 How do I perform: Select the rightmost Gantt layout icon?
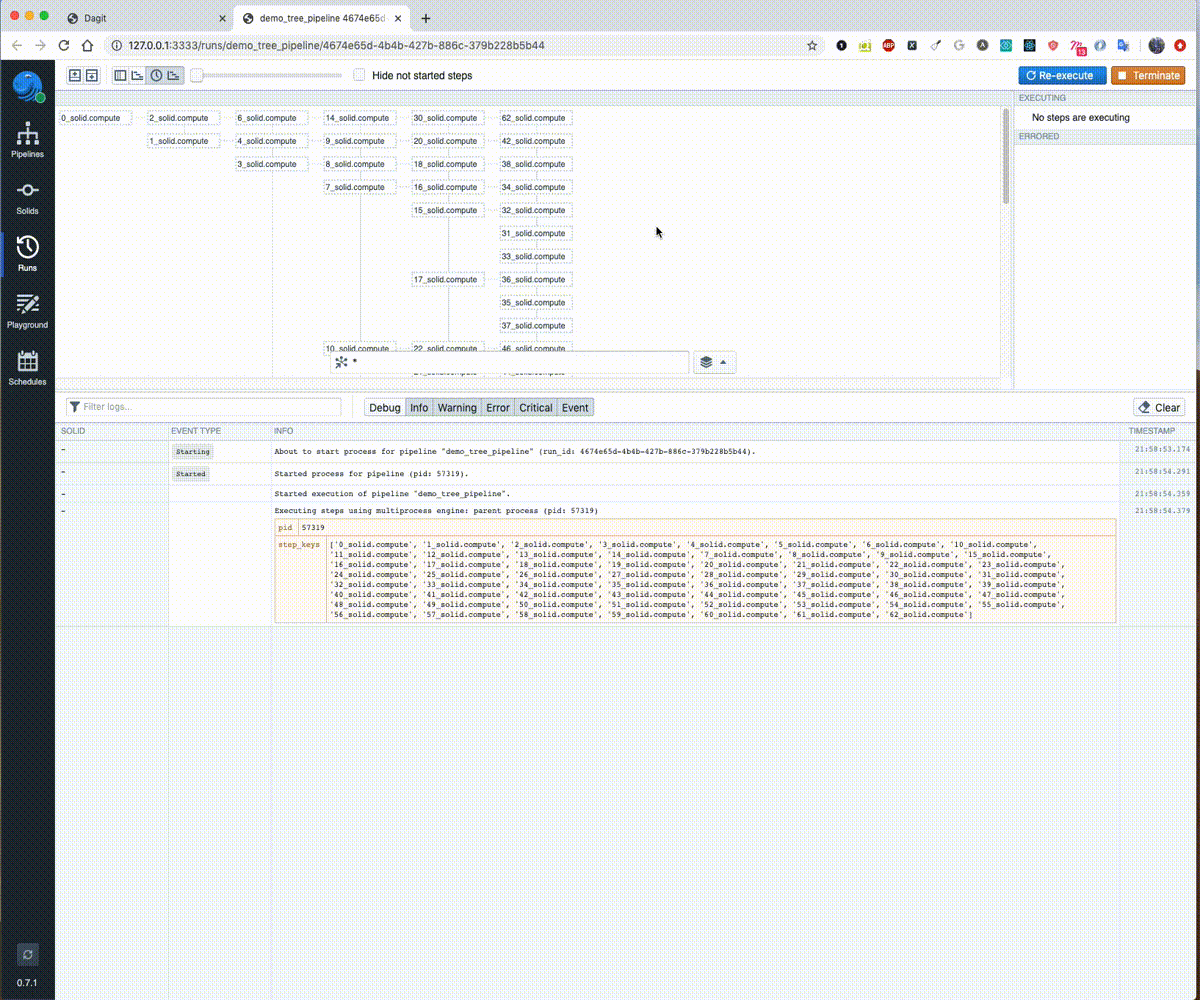click(x=174, y=75)
